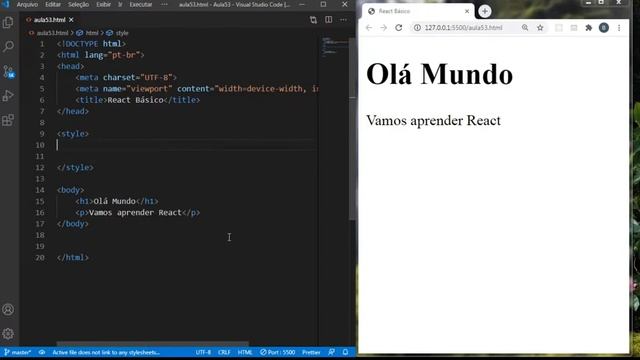Viewport: 640px width, 360px height.
Task: Open the Chrome three-dot menu
Action: tap(619, 28)
